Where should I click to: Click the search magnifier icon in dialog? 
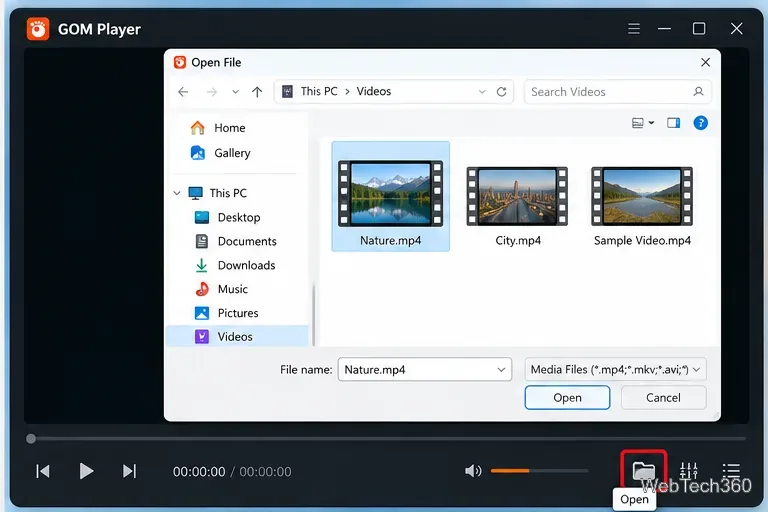(x=698, y=92)
